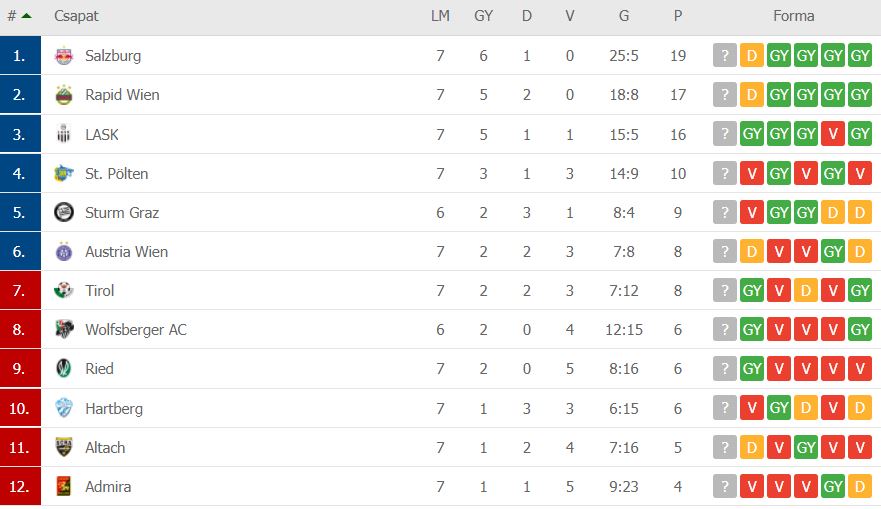This screenshot has height=509, width=881.
Task: Click the Altach club crest icon
Action: click(x=64, y=447)
